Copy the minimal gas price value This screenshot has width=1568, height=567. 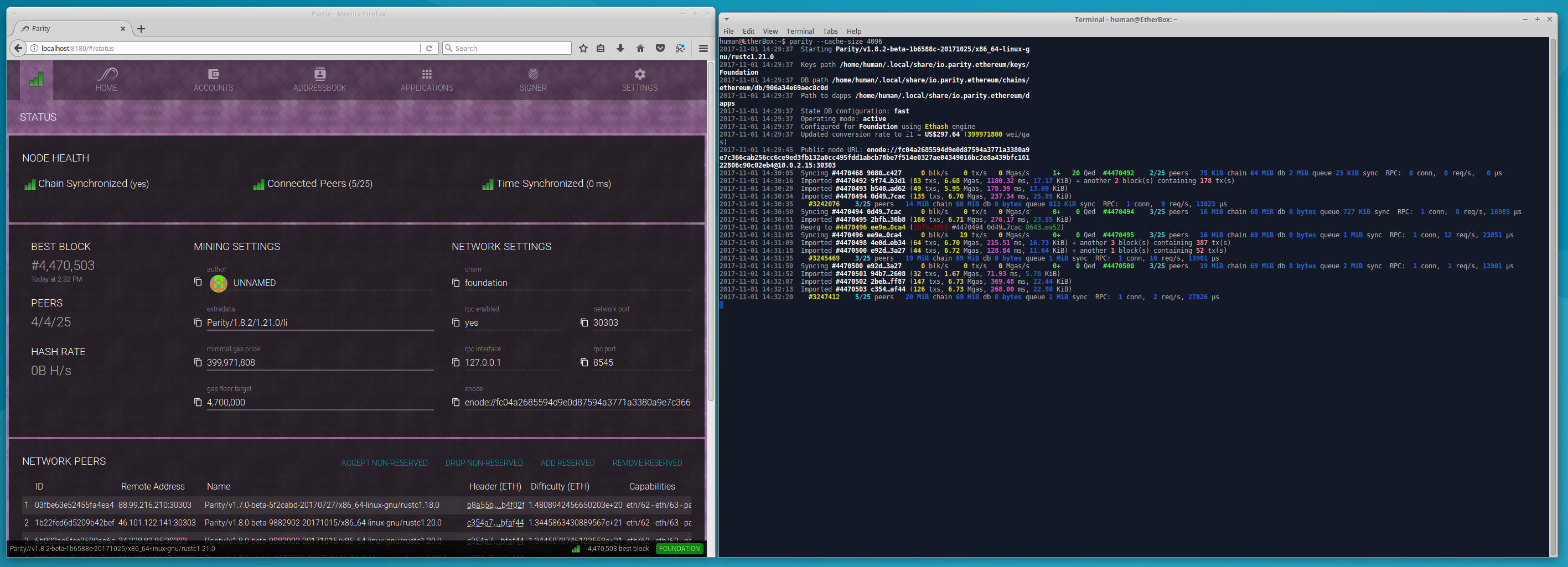coord(198,362)
